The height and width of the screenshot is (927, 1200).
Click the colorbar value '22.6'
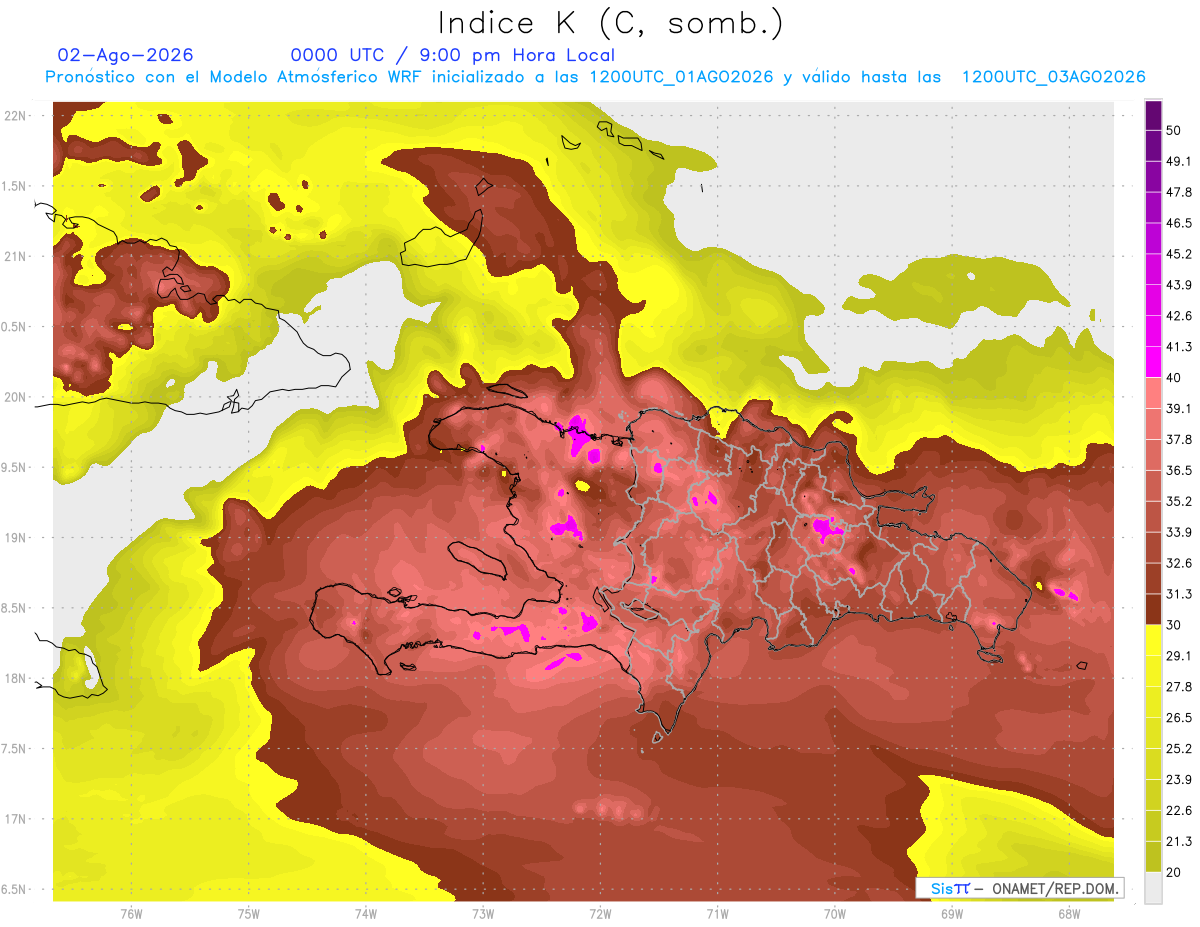[x=1179, y=811]
